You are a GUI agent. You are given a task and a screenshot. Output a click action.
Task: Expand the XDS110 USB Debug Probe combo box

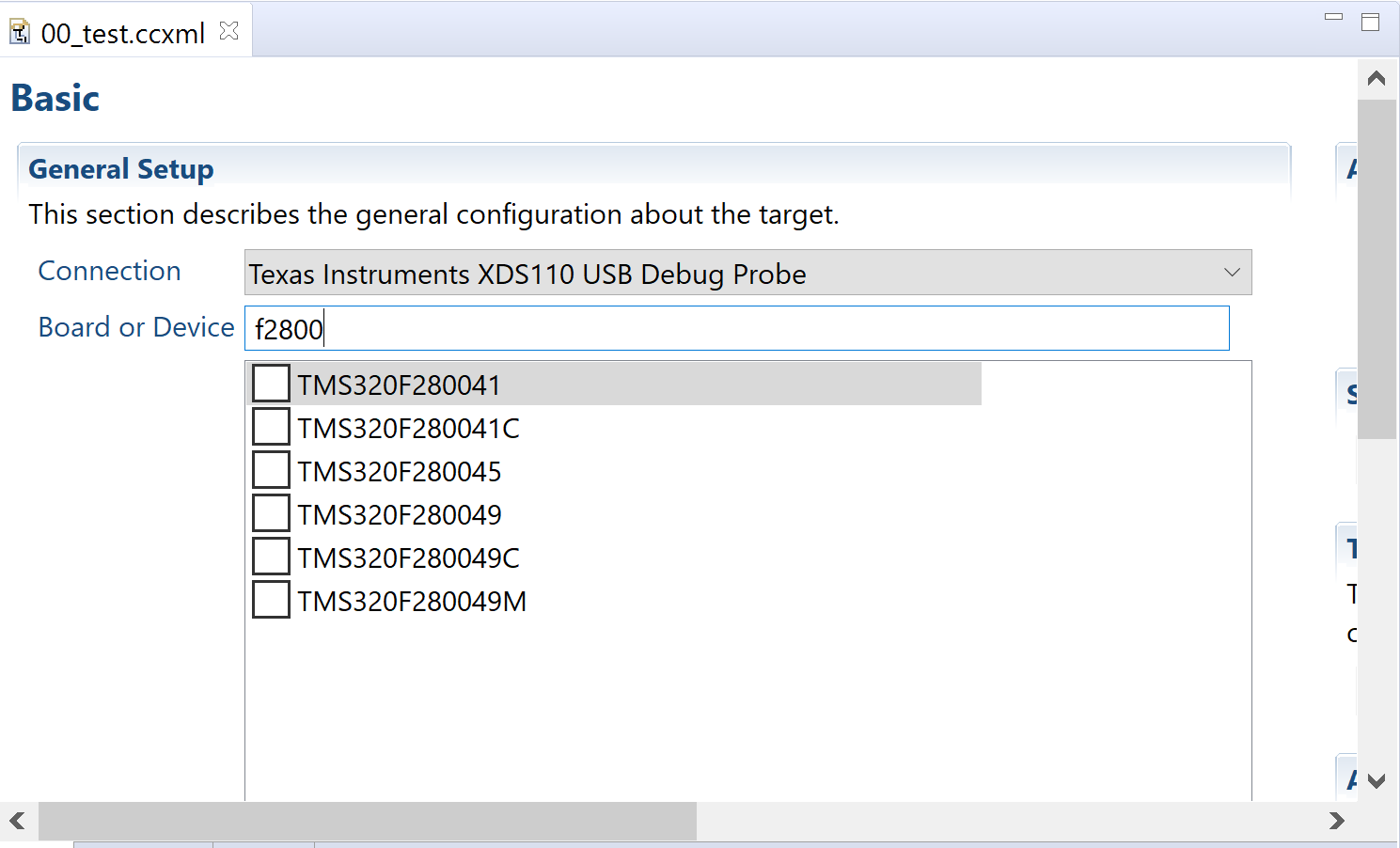(x=747, y=273)
